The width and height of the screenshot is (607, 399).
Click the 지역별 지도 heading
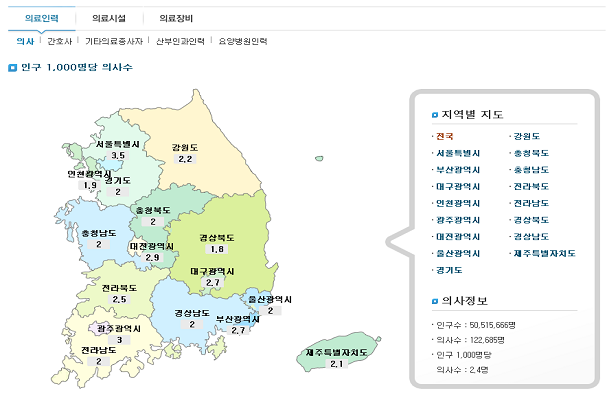(x=472, y=114)
